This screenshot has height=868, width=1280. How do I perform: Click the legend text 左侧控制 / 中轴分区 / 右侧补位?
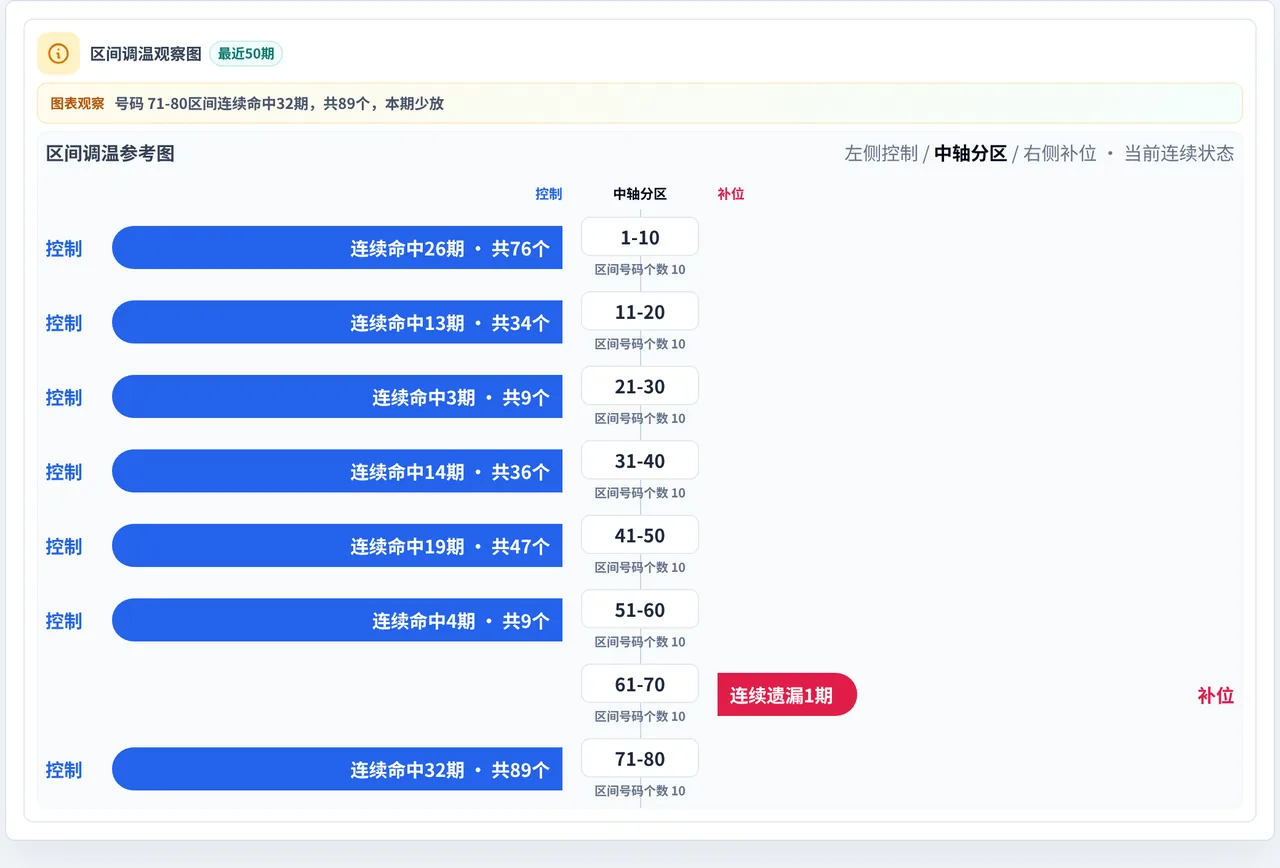[971, 153]
